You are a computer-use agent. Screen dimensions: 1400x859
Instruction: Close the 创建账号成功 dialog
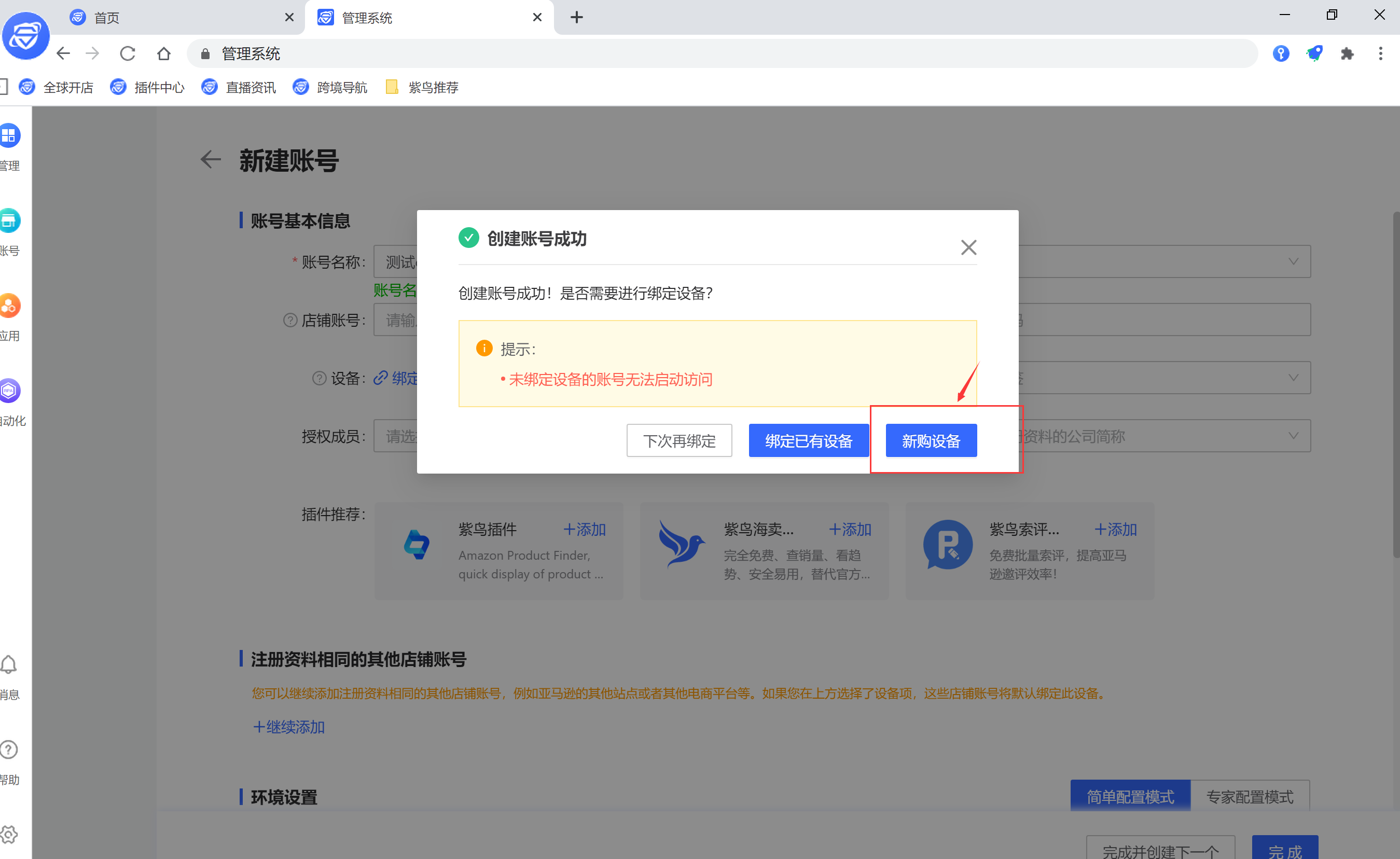[x=968, y=247]
